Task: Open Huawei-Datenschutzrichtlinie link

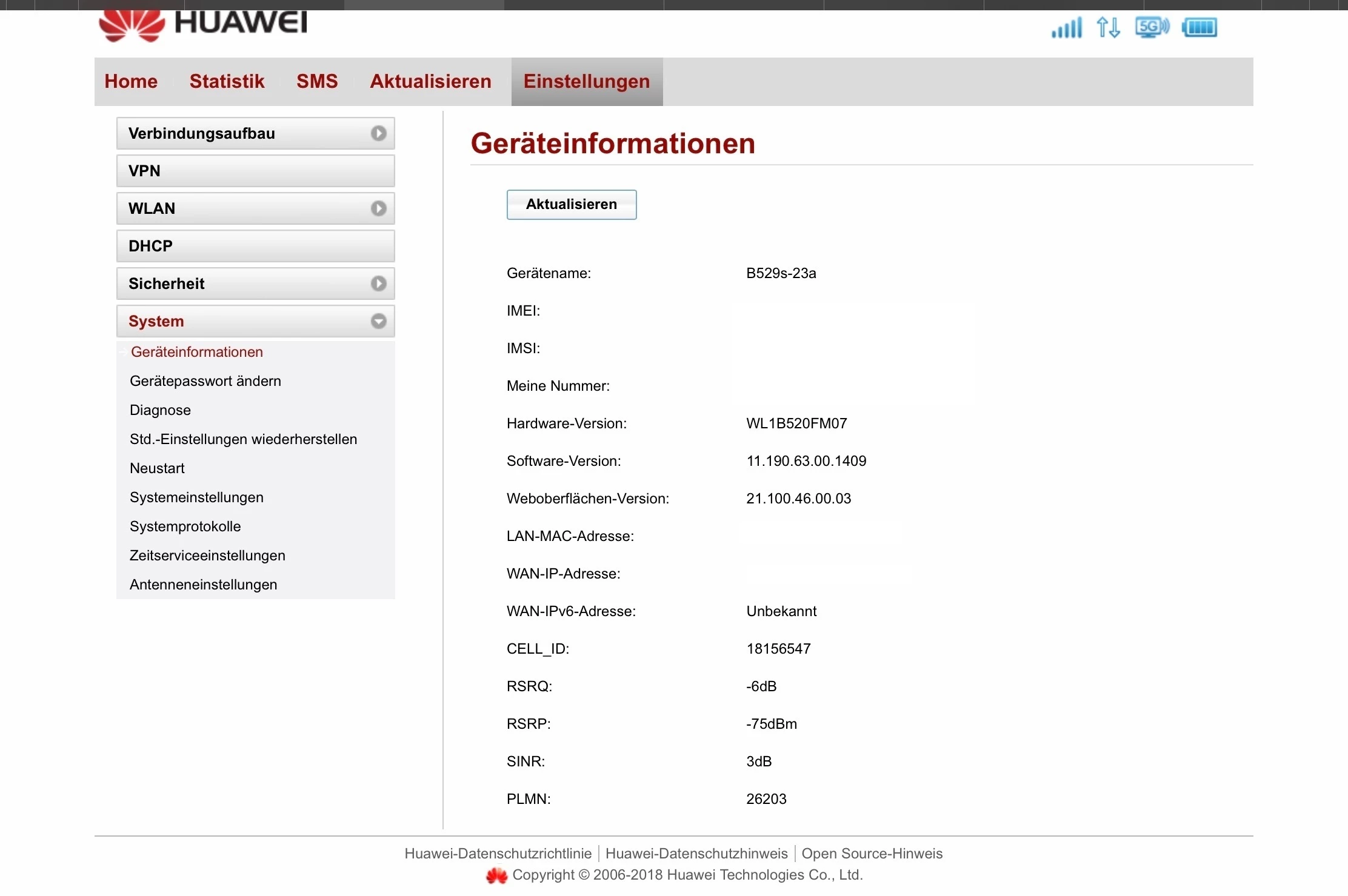Action: coord(498,854)
